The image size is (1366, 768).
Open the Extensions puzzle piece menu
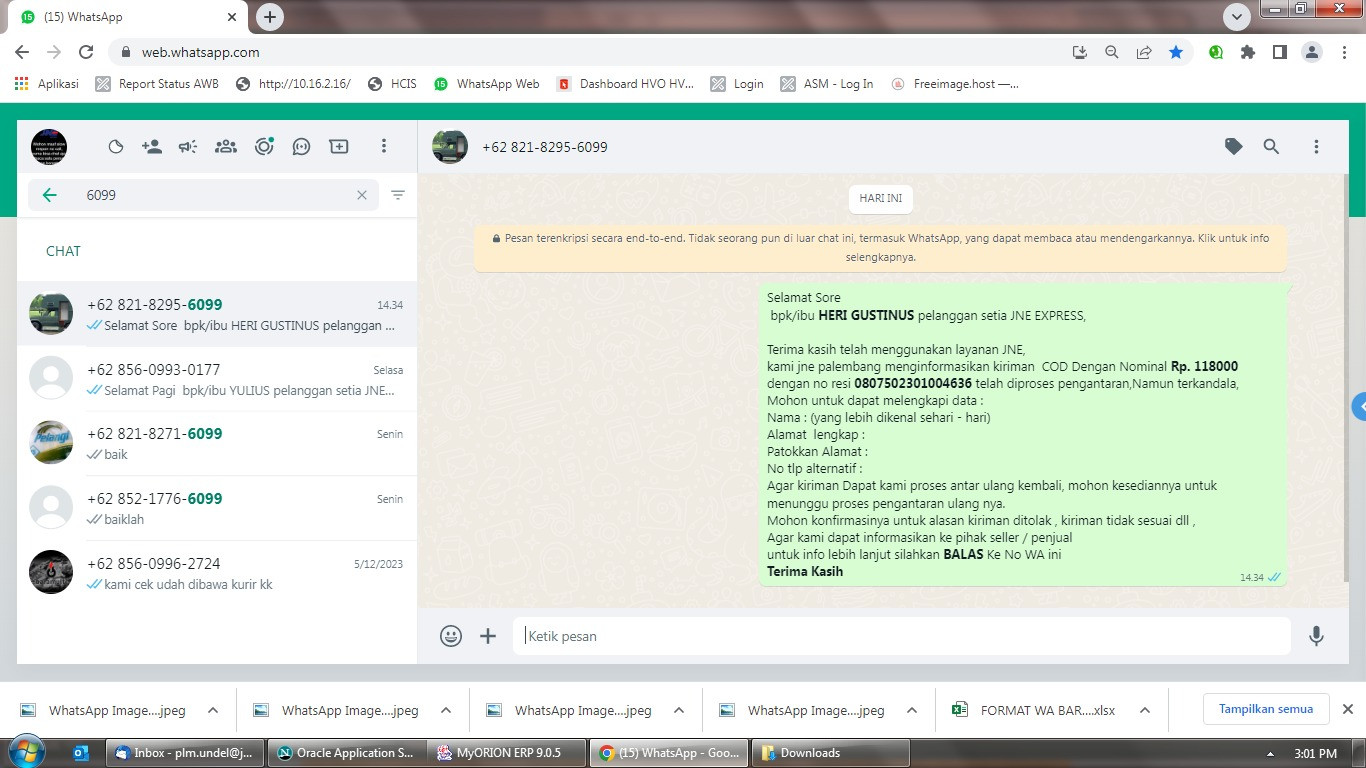point(1247,52)
